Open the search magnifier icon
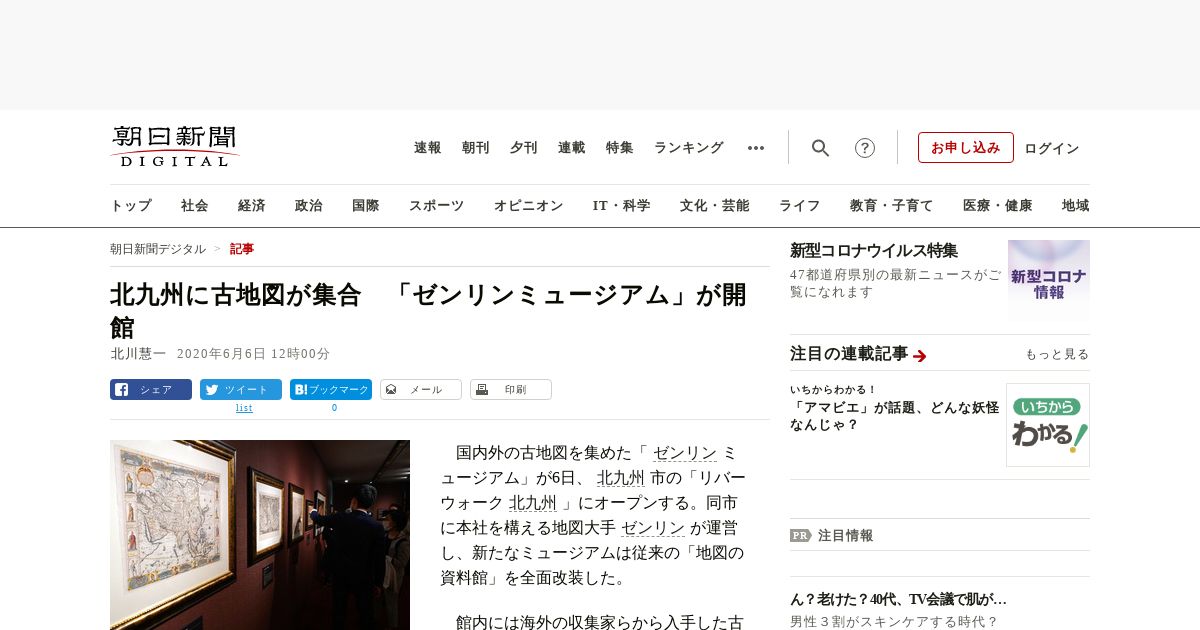 pos(820,148)
